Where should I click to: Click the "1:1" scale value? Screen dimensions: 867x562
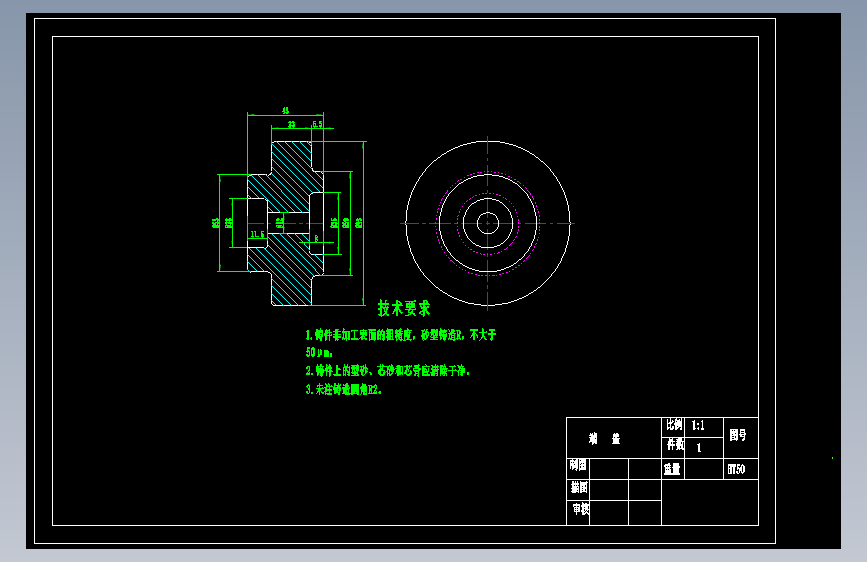pos(698,425)
